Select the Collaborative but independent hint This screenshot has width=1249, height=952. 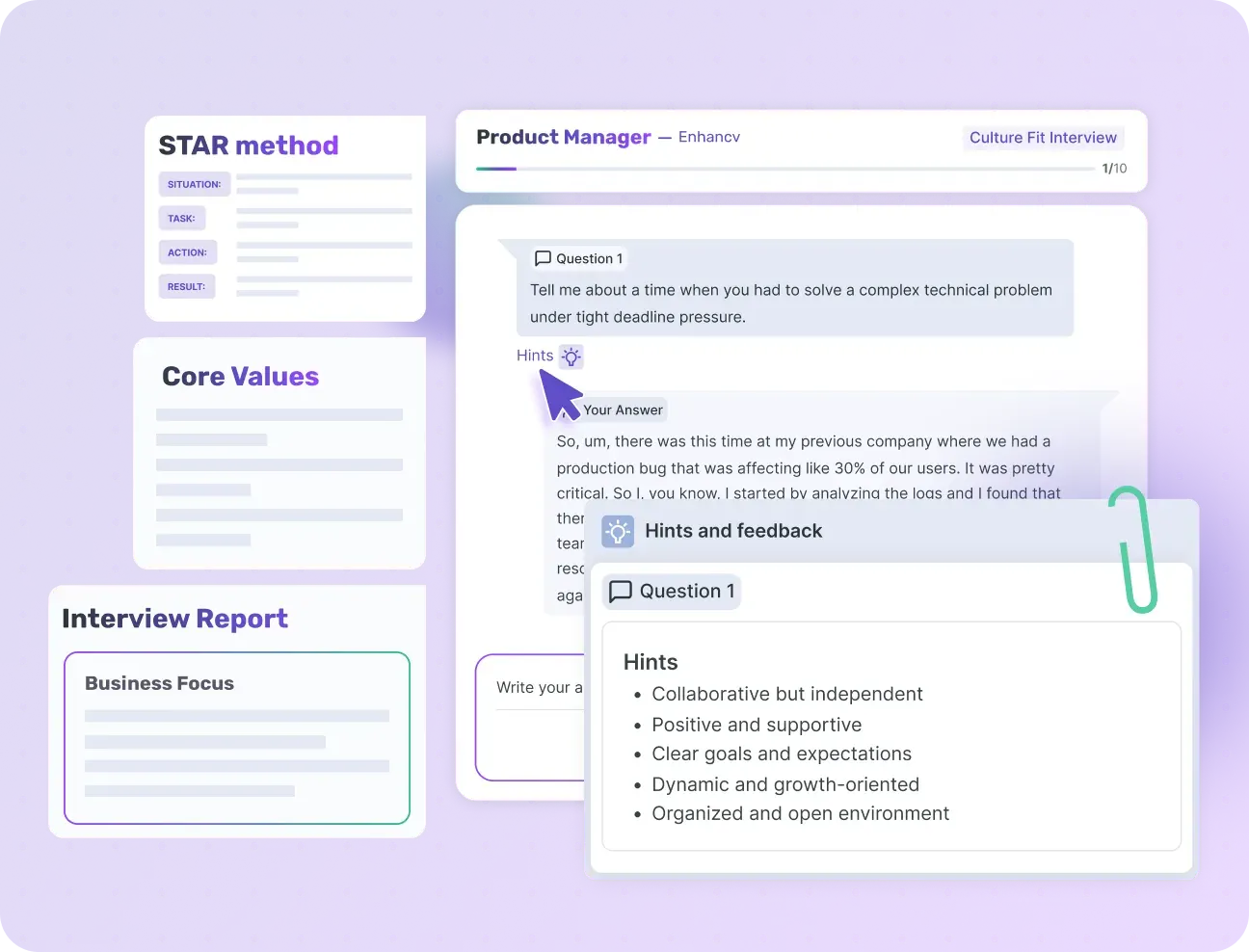pyautogui.click(x=786, y=694)
